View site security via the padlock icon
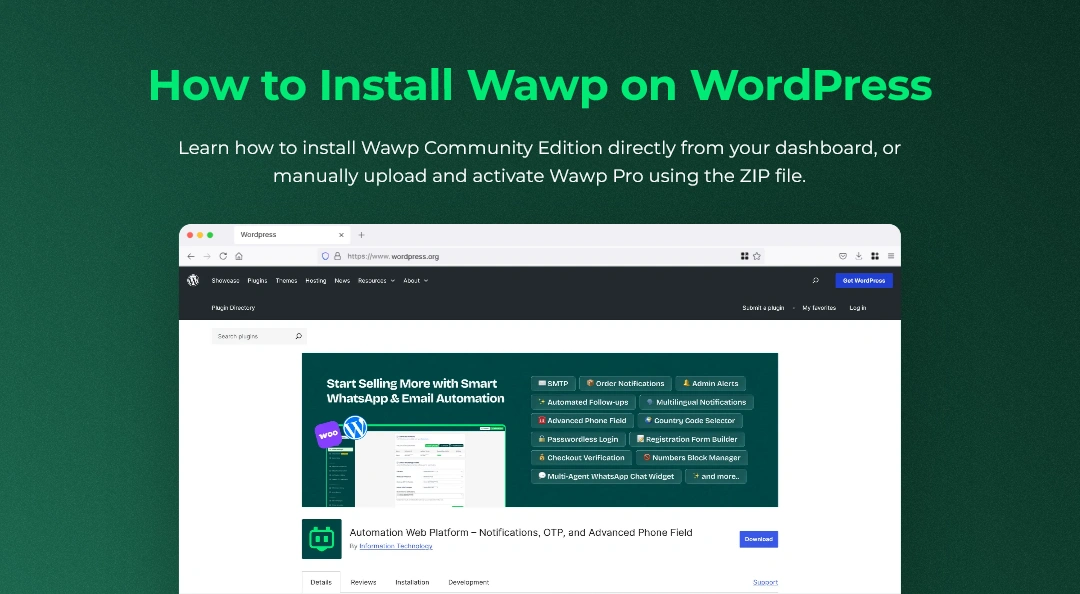The width and height of the screenshot is (1080, 594). (338, 256)
